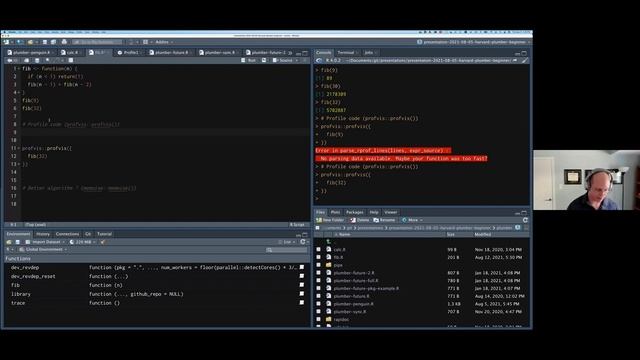640x360 pixels.
Task: Click the clear objects broom icon in Environment
Action: (x=103, y=242)
